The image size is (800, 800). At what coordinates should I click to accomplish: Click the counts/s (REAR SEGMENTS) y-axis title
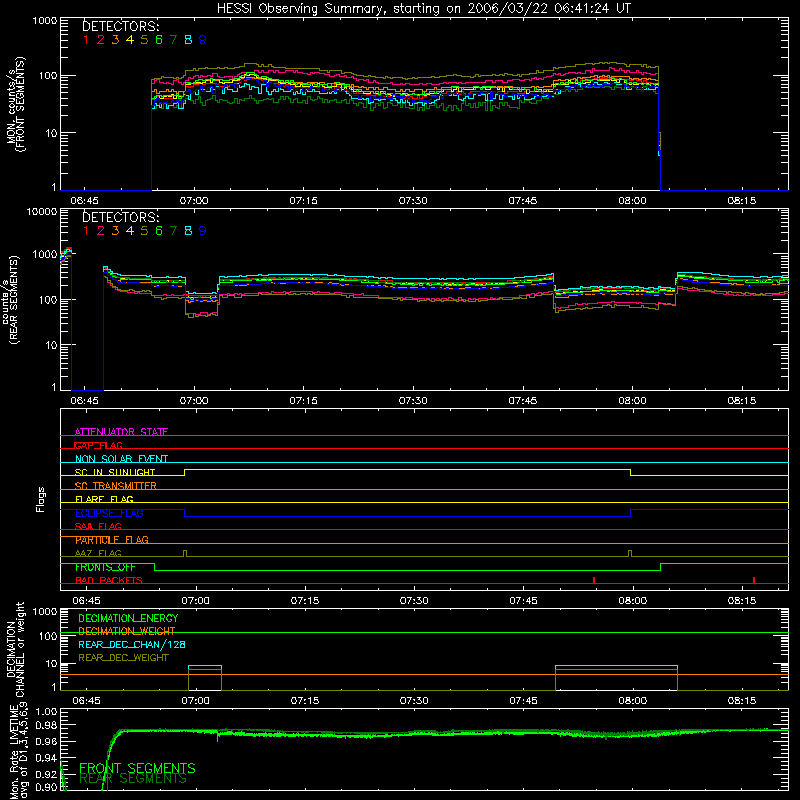(10, 300)
